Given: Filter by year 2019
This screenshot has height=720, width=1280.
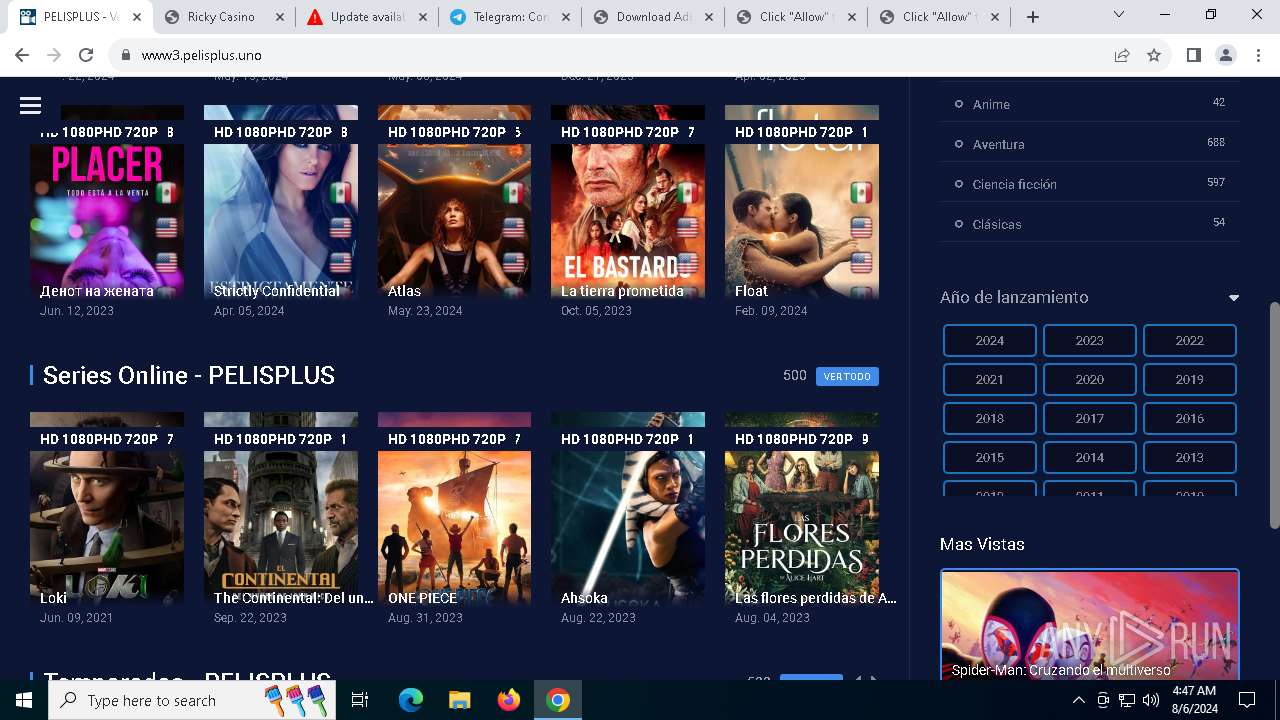Looking at the screenshot, I should (x=1189, y=379).
